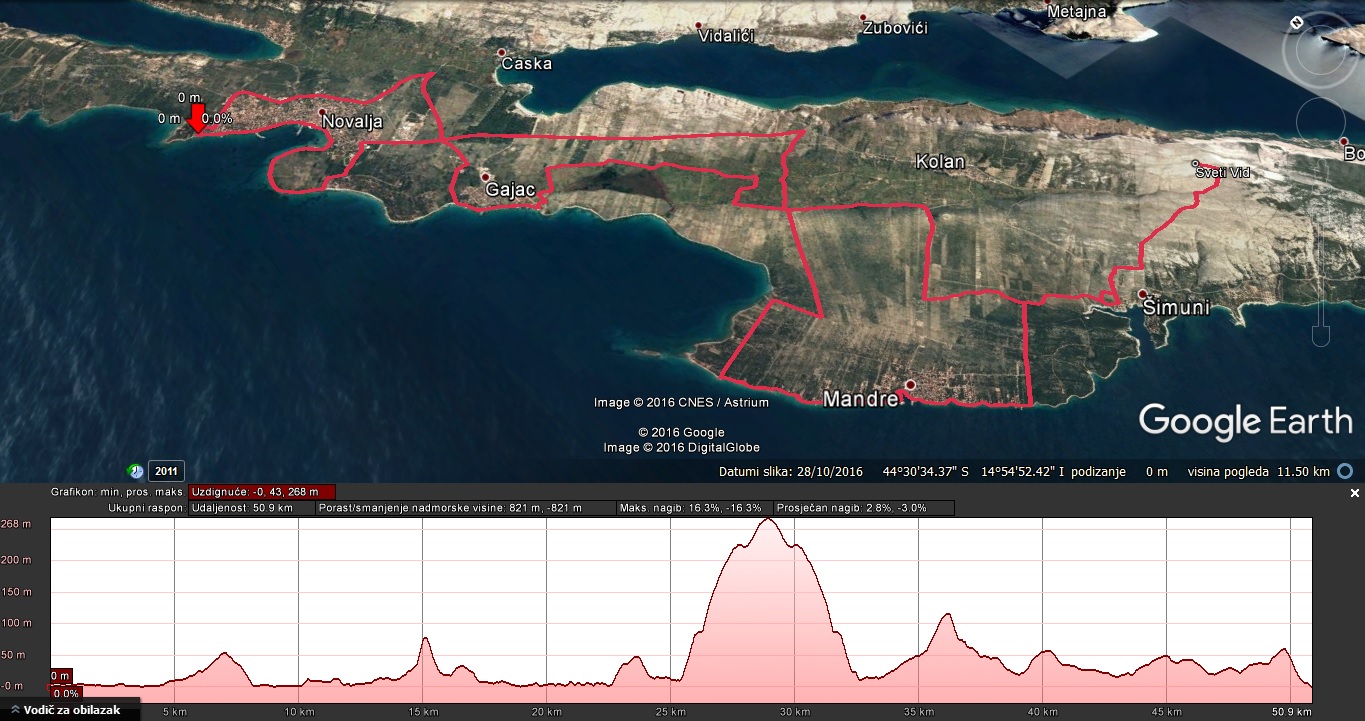
Task: Click the 2011 imagery year button
Action: tap(166, 471)
